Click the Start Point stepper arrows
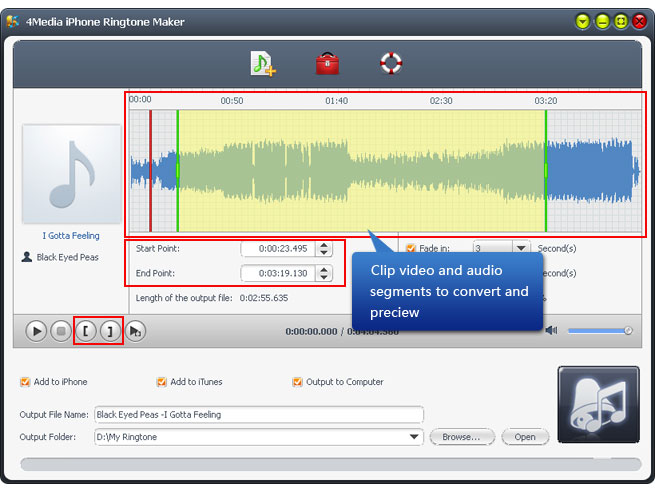The height and width of the screenshot is (492, 655). [323, 249]
